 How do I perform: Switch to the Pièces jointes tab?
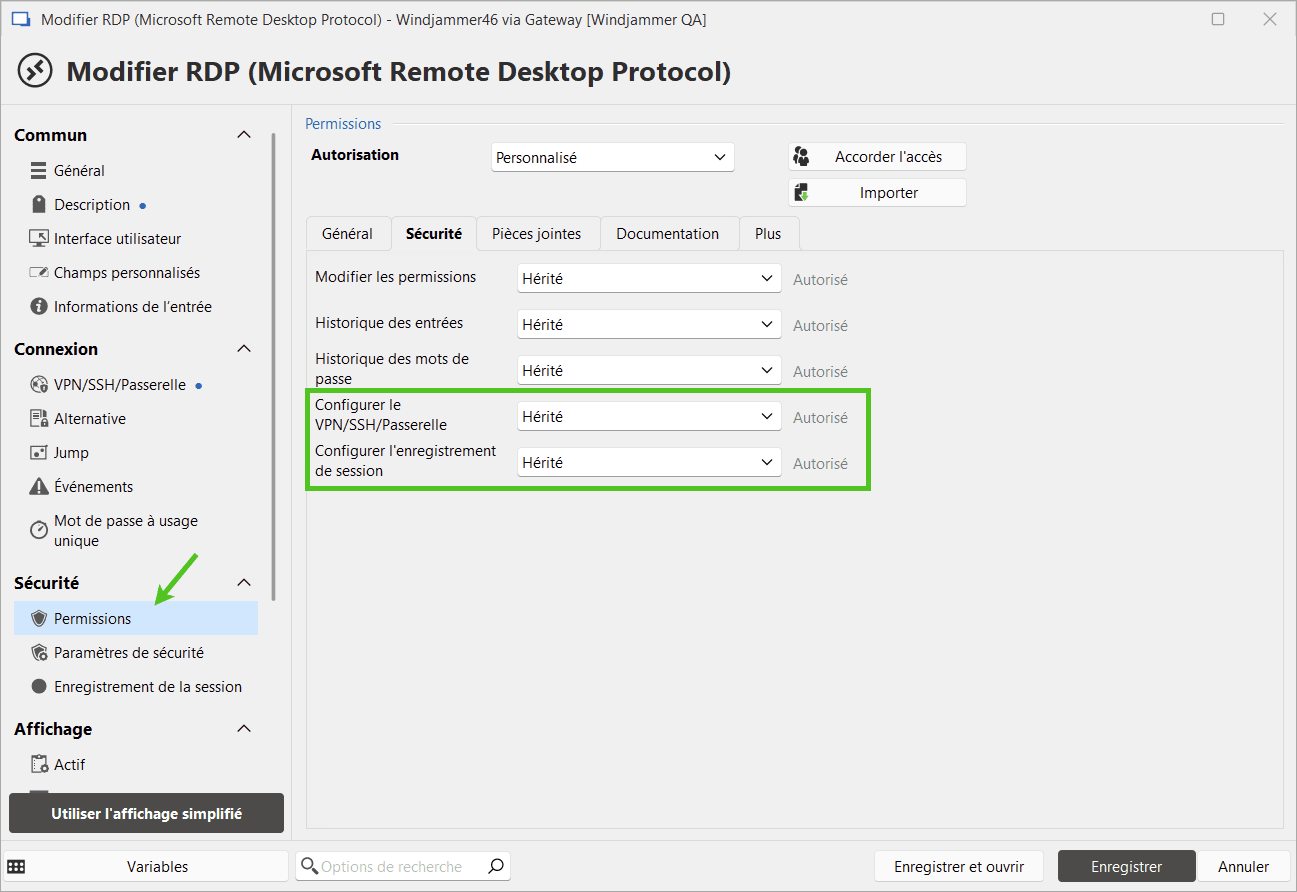point(536,234)
